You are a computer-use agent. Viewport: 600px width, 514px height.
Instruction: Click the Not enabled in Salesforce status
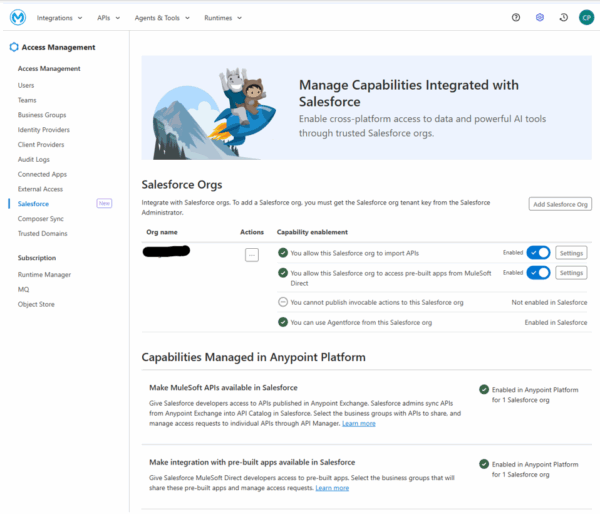point(549,302)
